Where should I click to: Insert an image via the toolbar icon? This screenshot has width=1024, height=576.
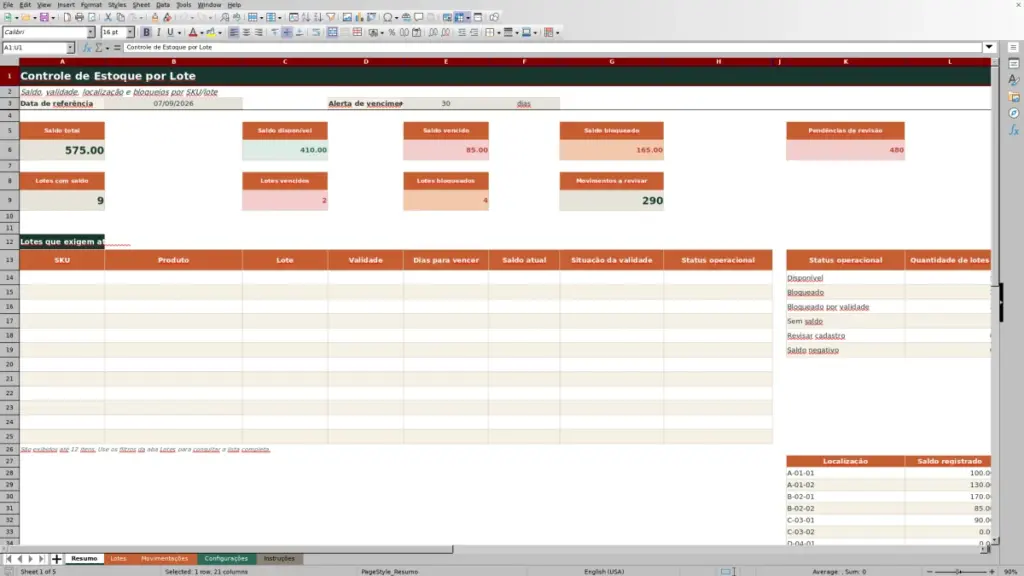coord(347,18)
